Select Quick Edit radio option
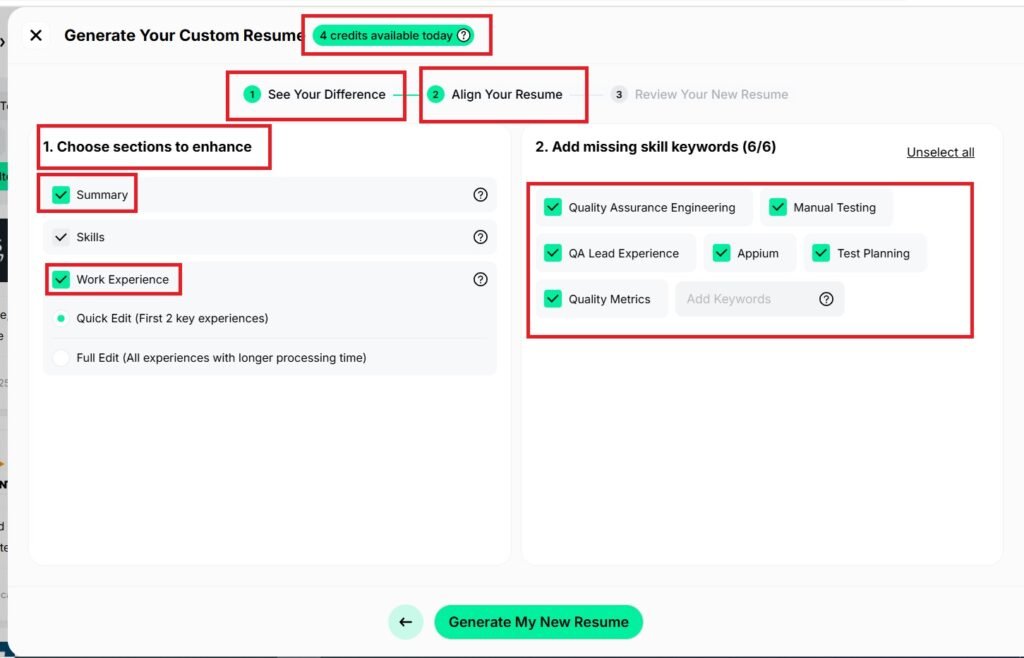This screenshot has height=658, width=1024. tap(61, 318)
